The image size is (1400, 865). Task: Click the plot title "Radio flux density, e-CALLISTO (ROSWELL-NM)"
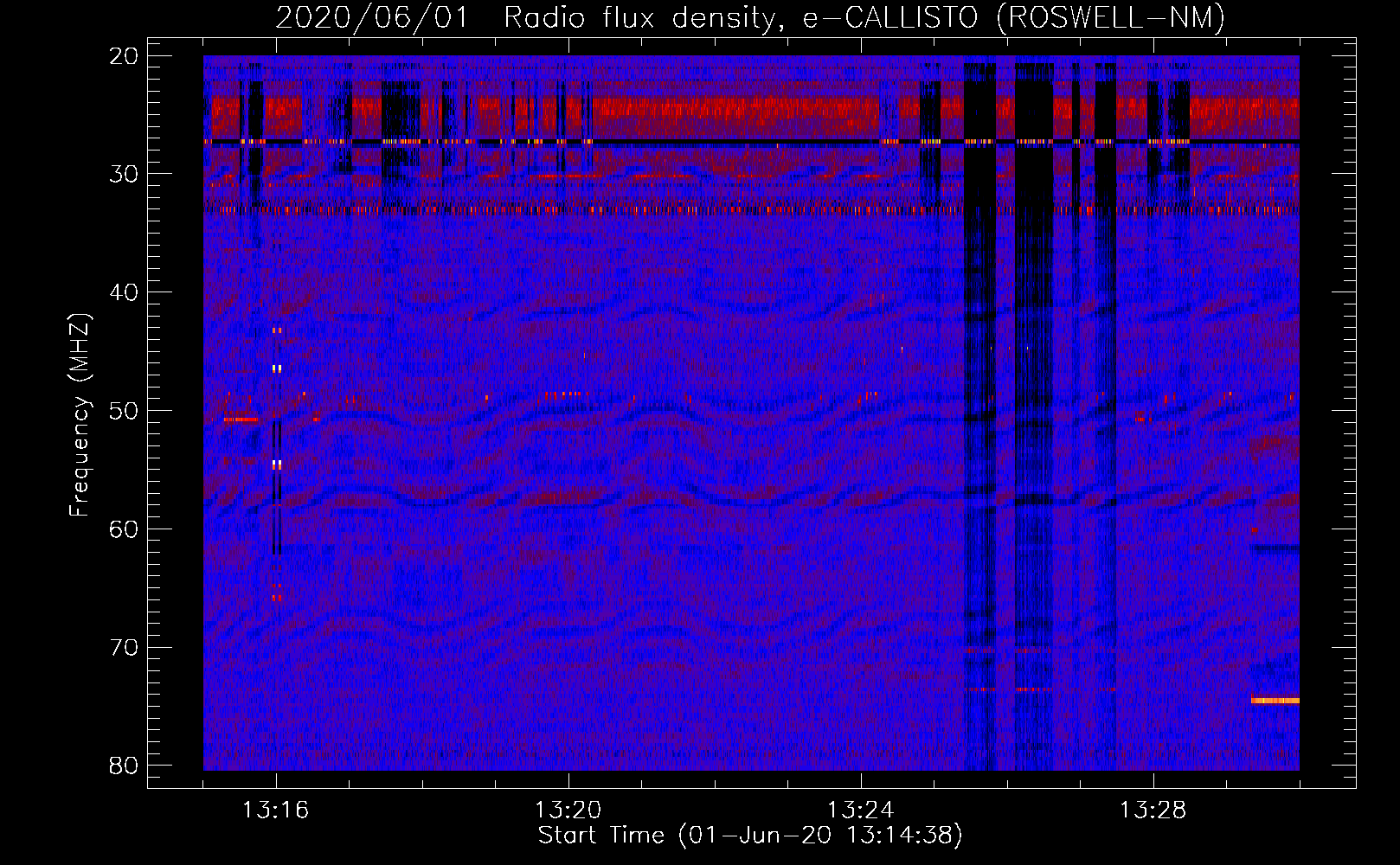click(x=864, y=17)
